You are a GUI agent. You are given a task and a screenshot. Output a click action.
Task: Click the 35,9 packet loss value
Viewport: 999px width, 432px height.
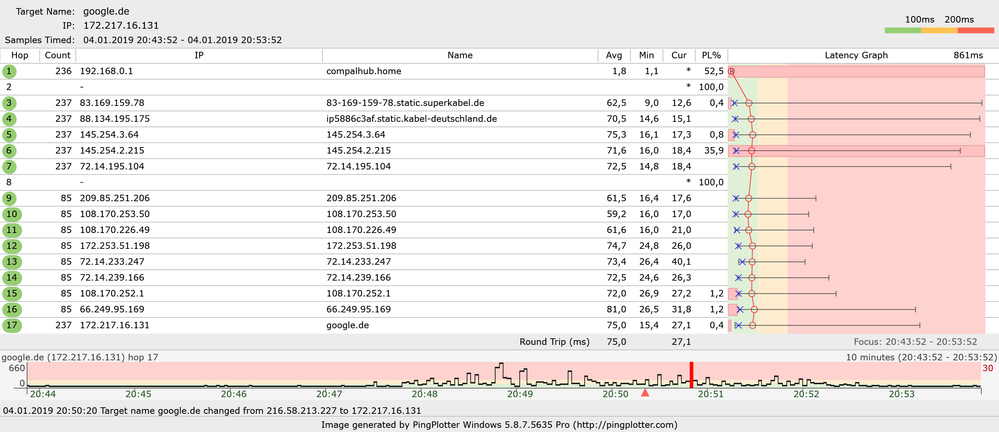(x=714, y=151)
